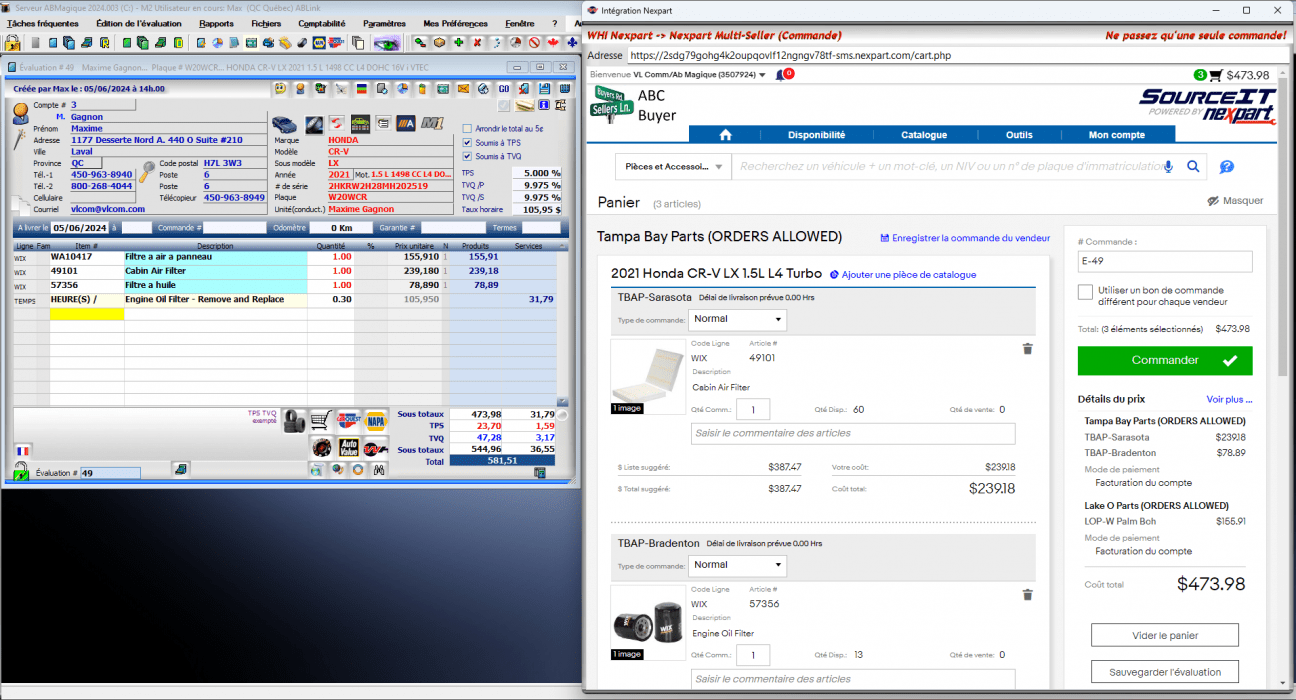Click the chat help bubble icon
This screenshot has height=700, width=1296.
point(1227,167)
